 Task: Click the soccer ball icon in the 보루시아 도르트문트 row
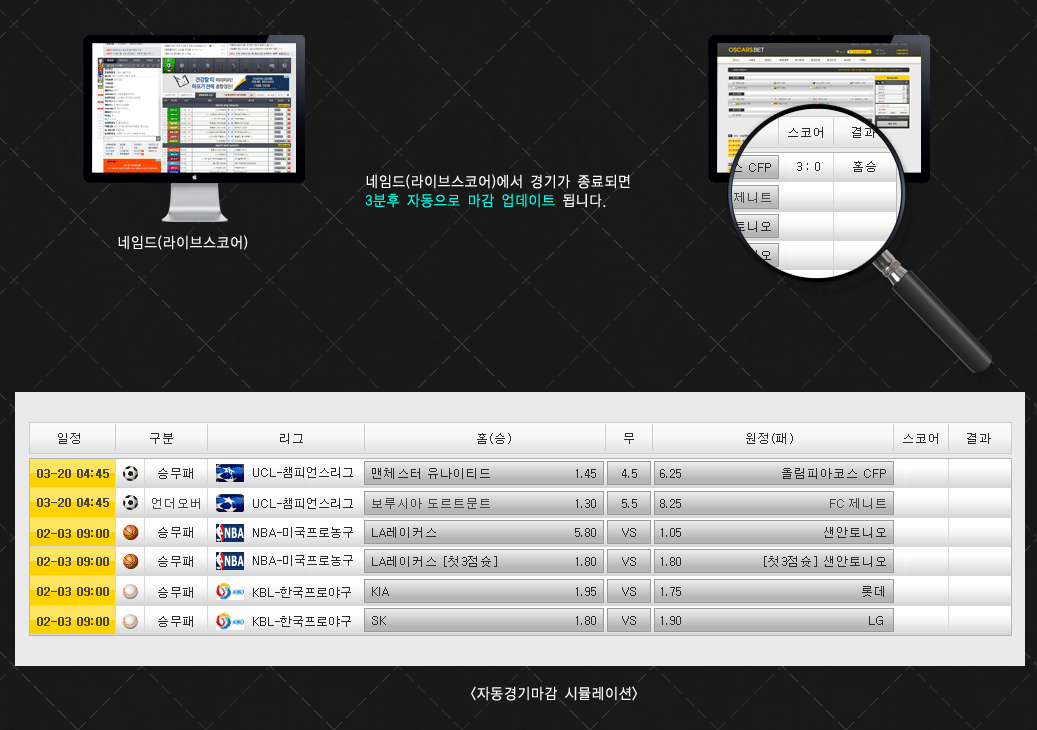(x=130, y=503)
